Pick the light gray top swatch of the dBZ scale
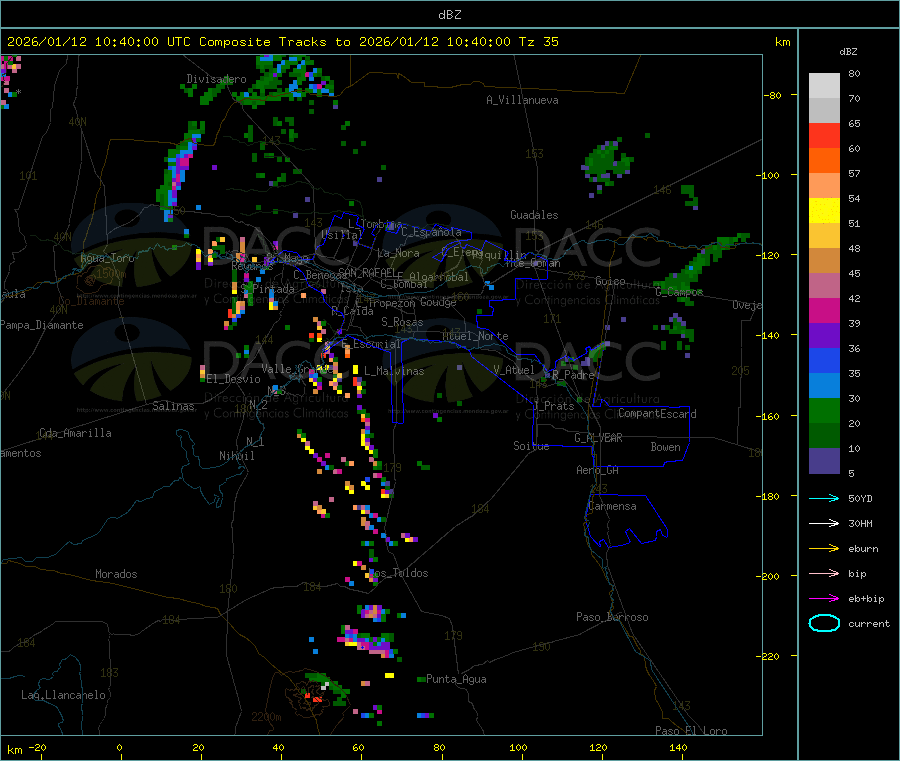The height and width of the screenshot is (761, 900). click(824, 86)
